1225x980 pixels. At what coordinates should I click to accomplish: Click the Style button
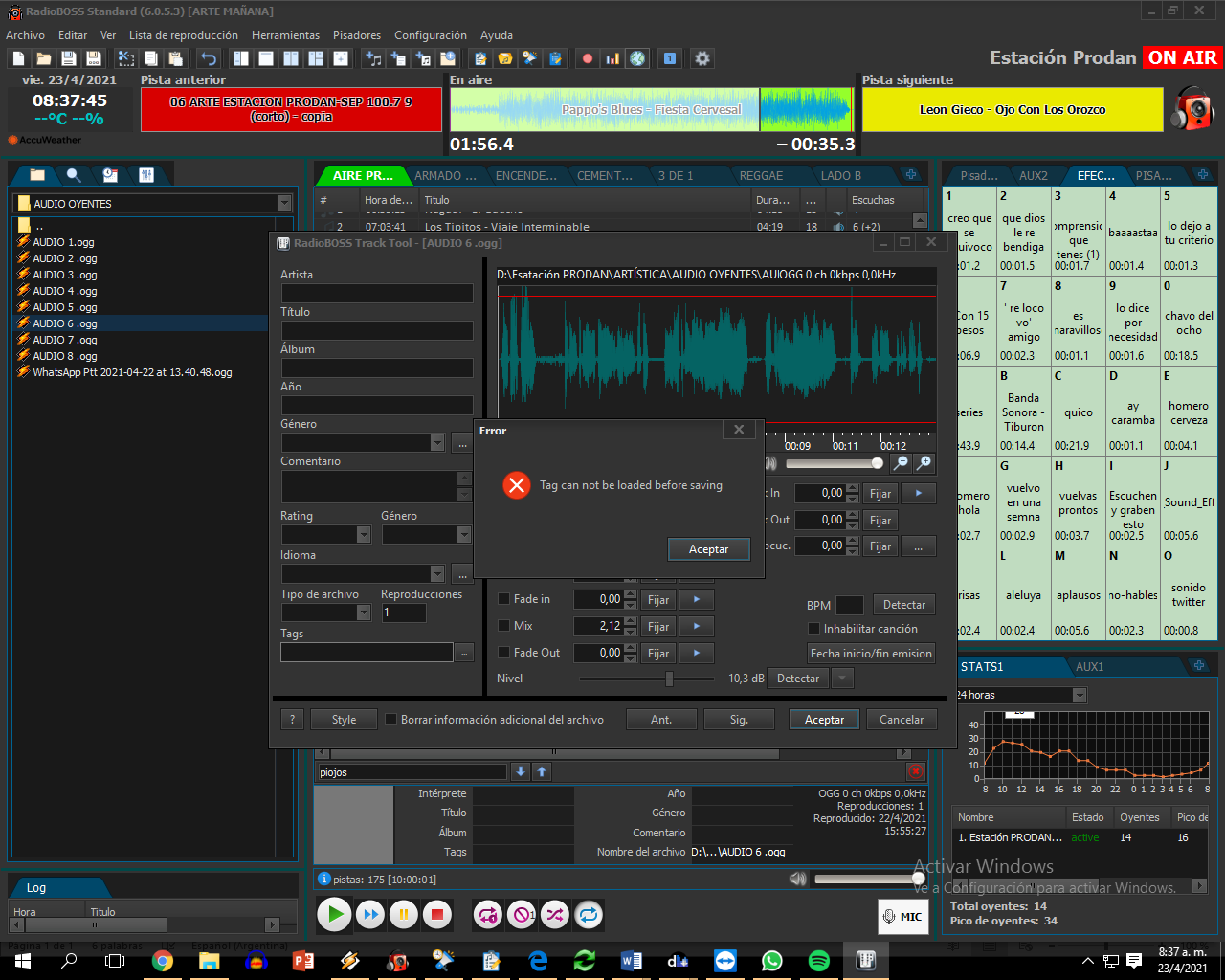(344, 720)
